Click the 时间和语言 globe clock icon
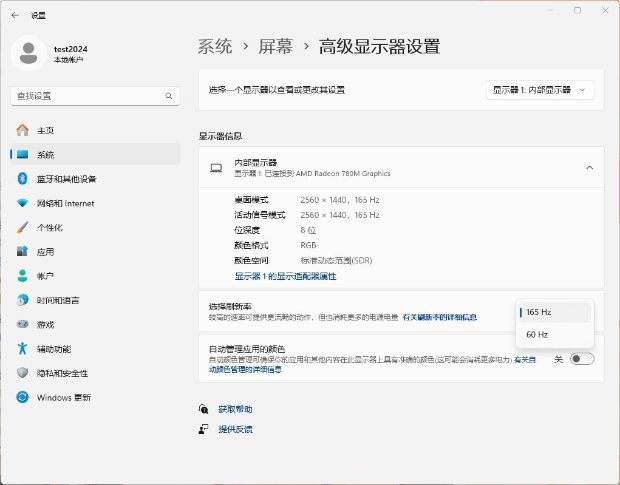This screenshot has width=620, height=485. pos(23,300)
